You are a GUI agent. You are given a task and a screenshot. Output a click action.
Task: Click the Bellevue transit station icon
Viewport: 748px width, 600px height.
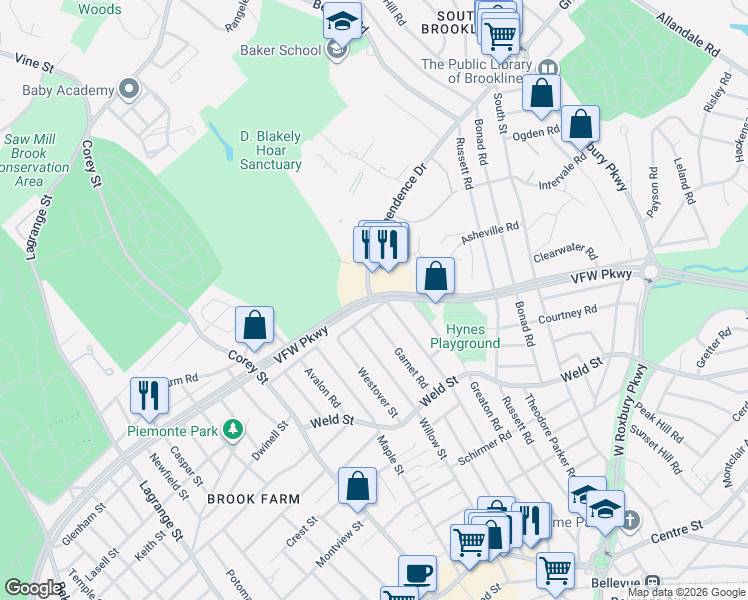(x=652, y=582)
